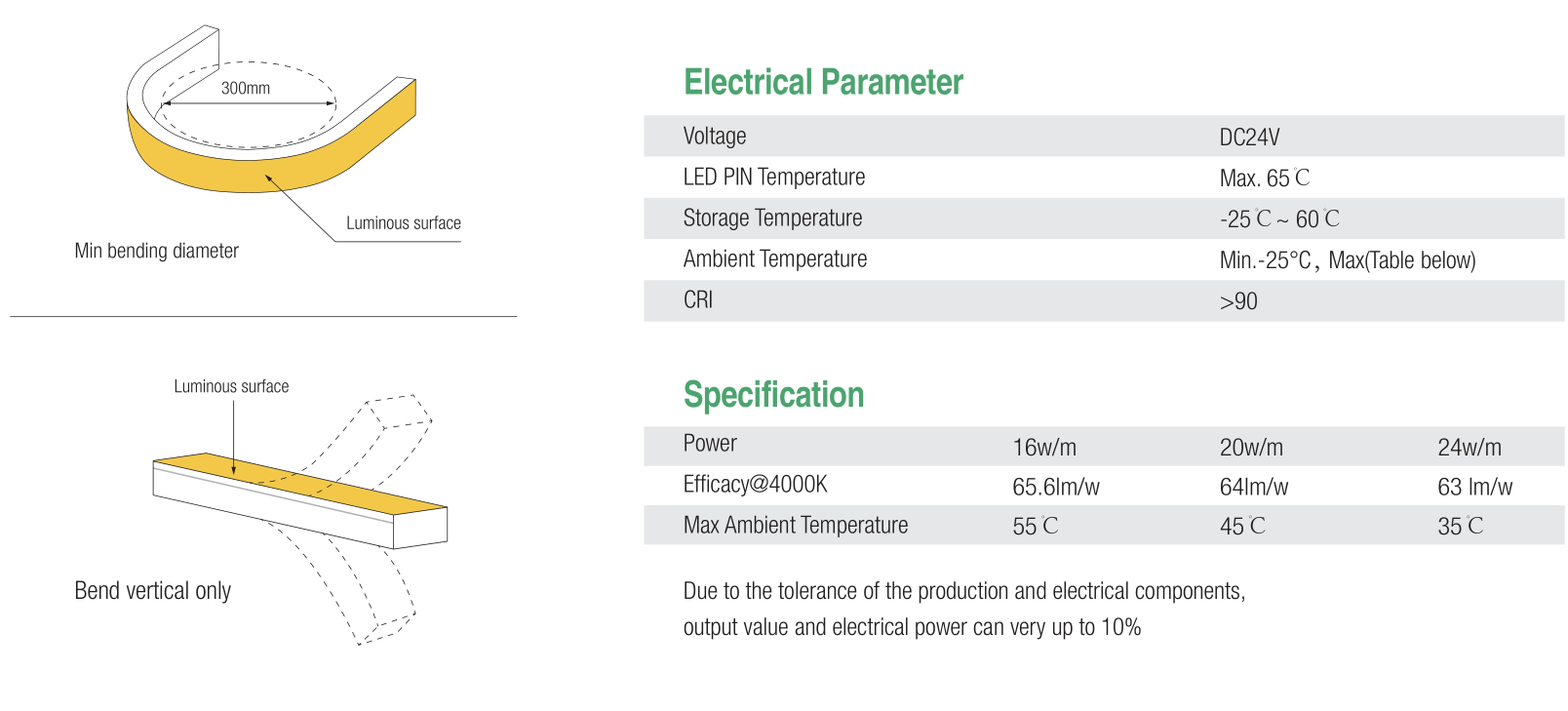Click the Max Ambient Temperature label

tap(796, 526)
